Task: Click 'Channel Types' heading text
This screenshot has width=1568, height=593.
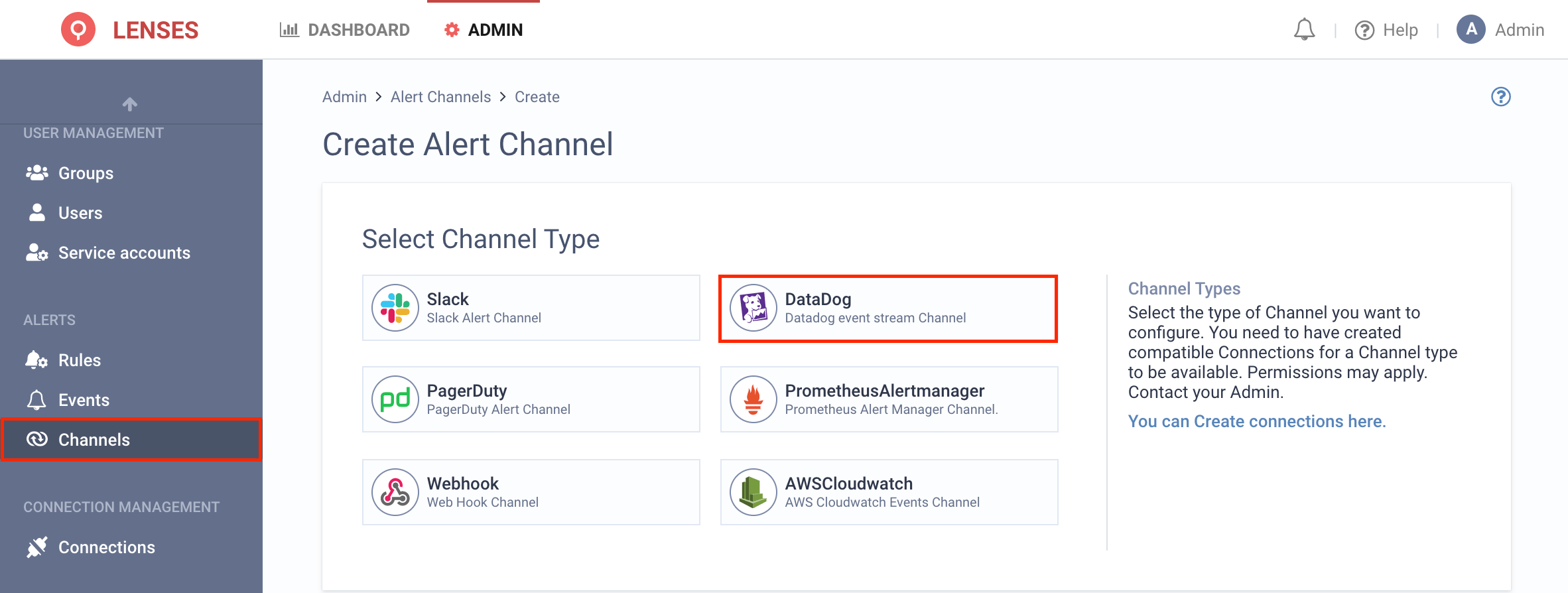Action: click(x=1184, y=289)
